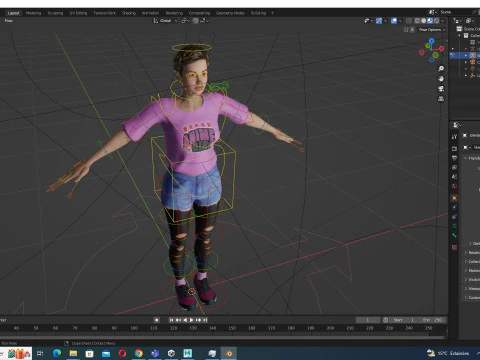Toggle the camera view icon
This screenshot has width=480, height=360.
click(x=441, y=89)
